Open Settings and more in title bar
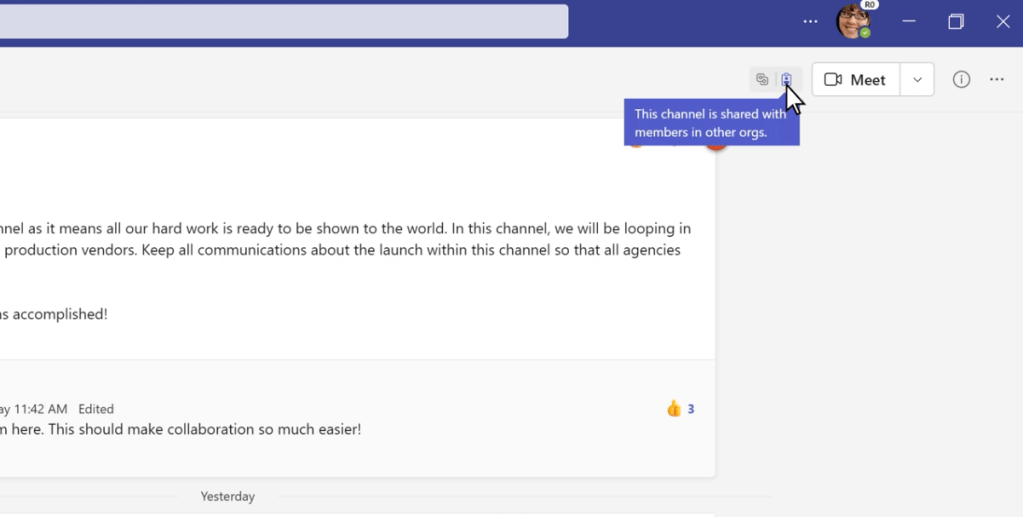Image resolution: width=1023 pixels, height=517 pixels. tap(810, 22)
